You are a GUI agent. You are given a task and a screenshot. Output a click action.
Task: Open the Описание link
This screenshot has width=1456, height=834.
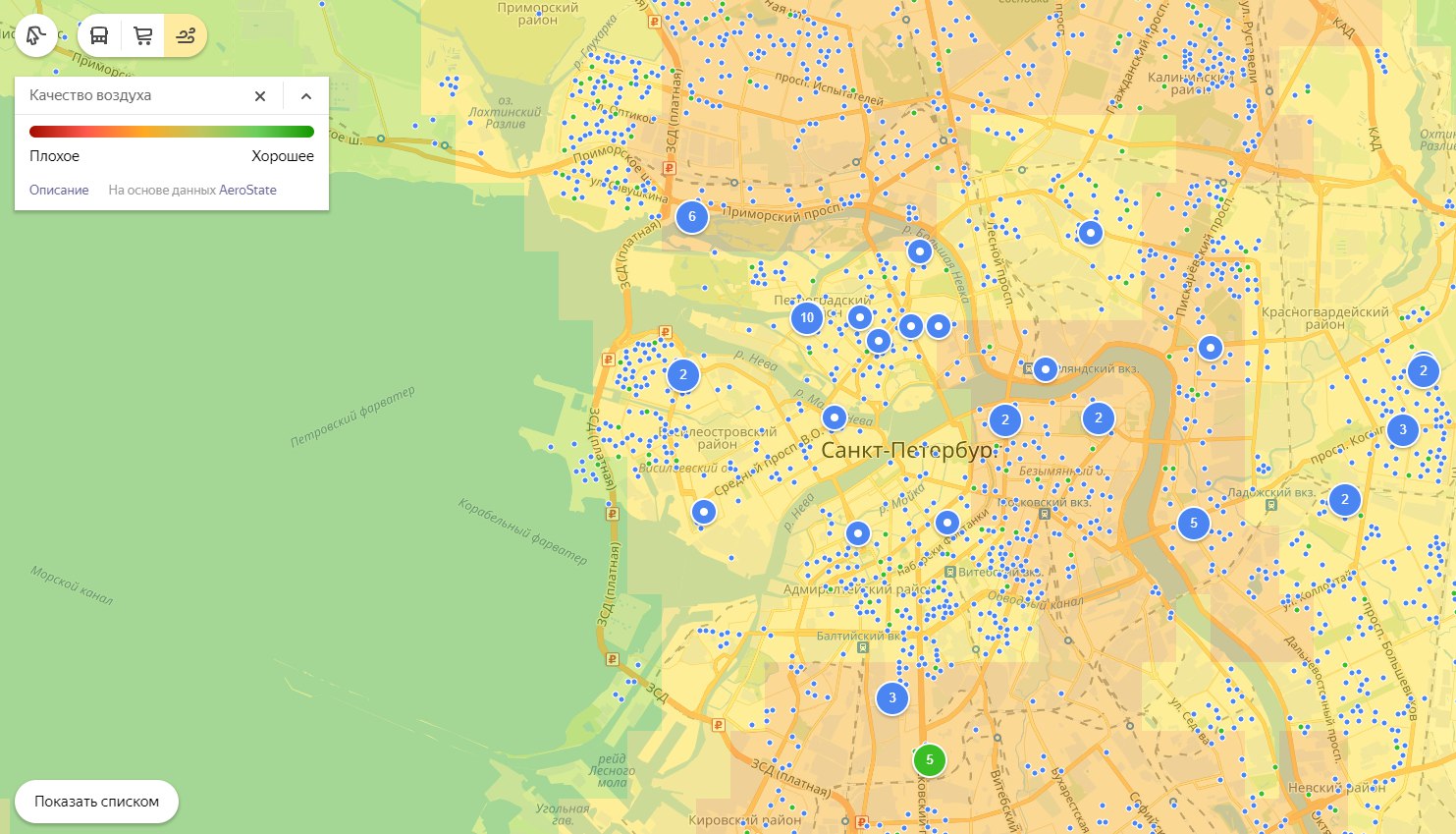click(59, 191)
